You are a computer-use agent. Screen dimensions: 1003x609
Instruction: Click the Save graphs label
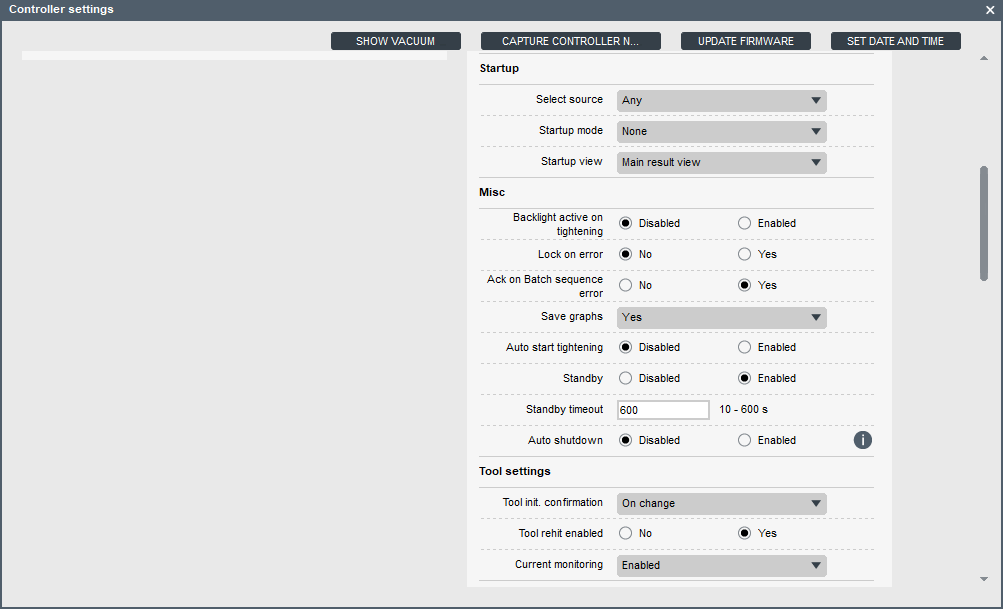click(x=572, y=317)
